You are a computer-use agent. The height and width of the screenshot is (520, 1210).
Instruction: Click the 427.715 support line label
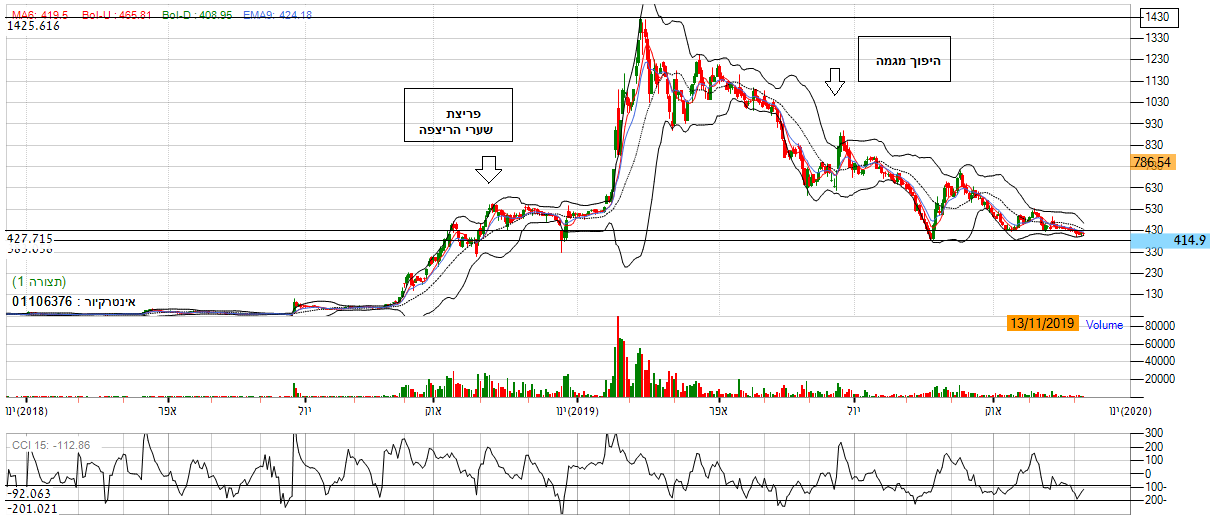(x=30, y=239)
